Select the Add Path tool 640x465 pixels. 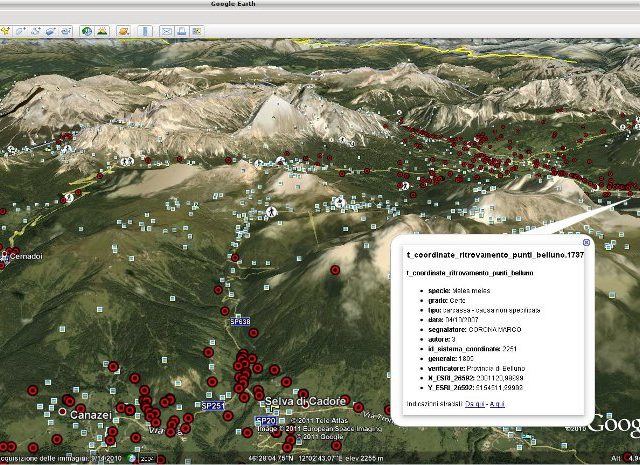pos(35,31)
